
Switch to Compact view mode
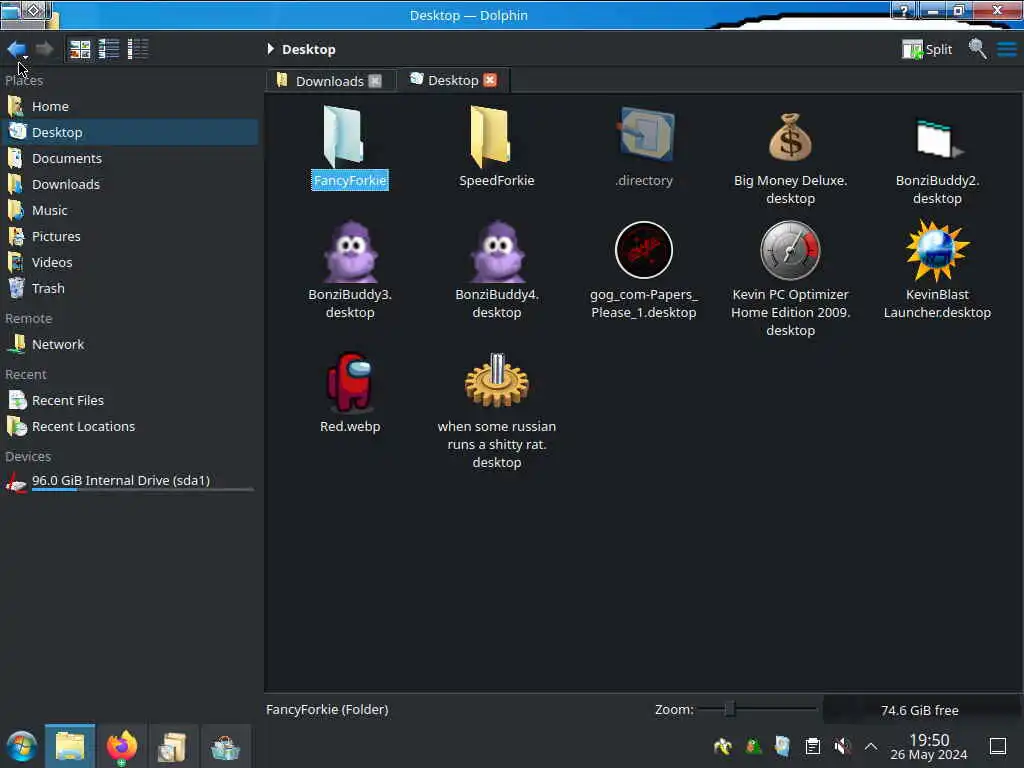109,49
